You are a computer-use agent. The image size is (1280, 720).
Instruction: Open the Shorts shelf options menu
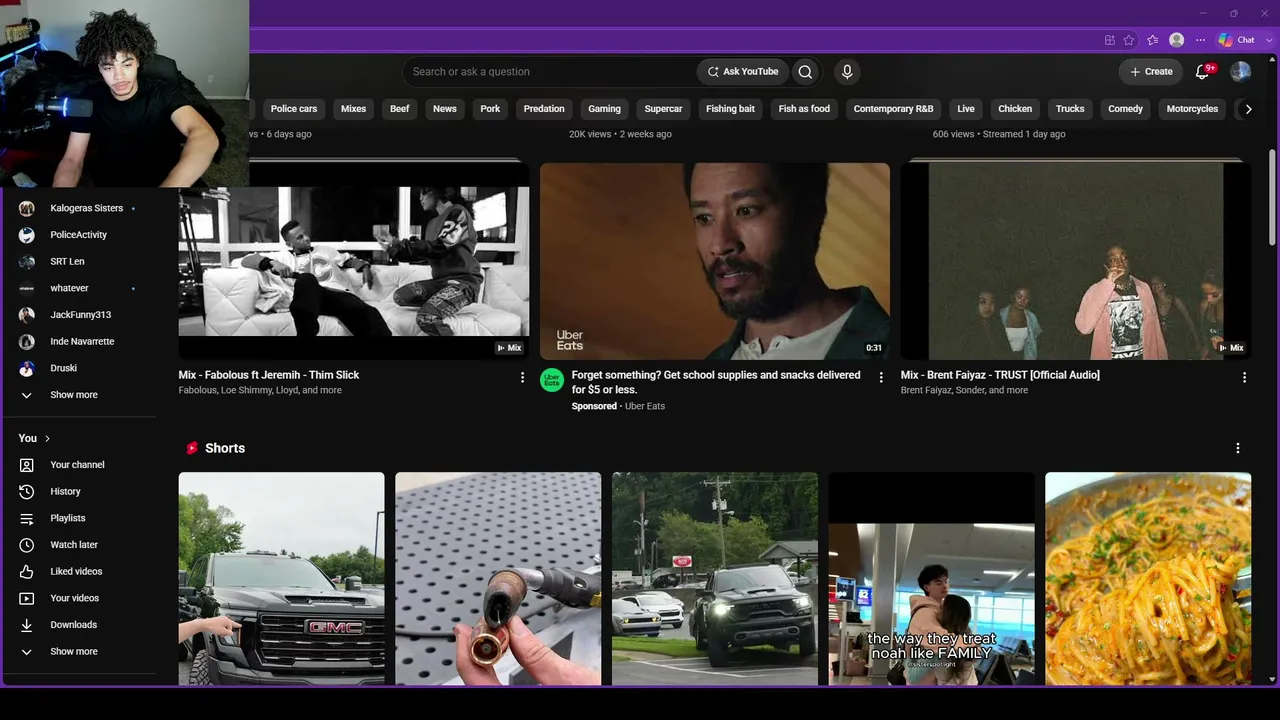click(1237, 448)
